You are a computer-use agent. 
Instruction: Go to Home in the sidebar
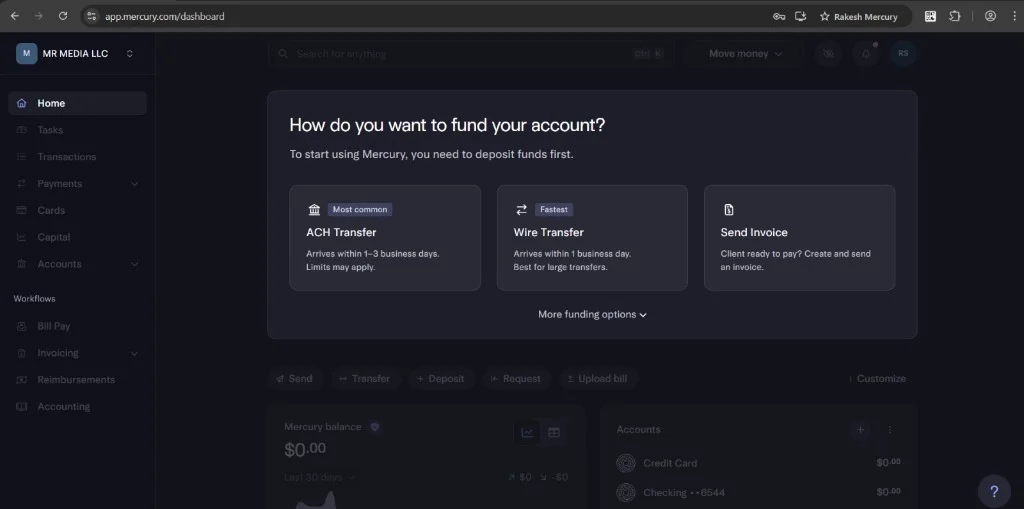tap(77, 103)
